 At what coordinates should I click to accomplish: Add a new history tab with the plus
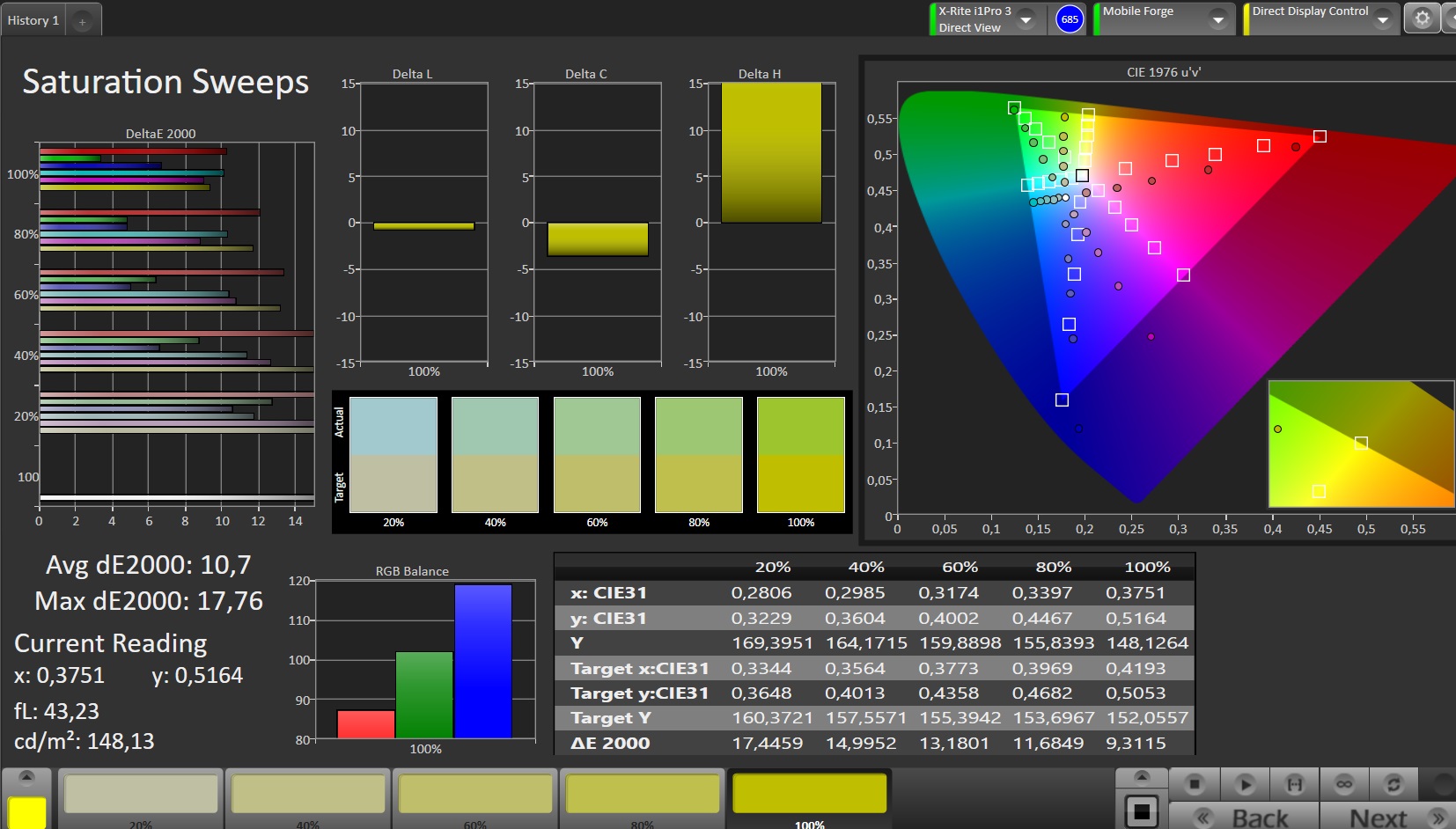click(82, 21)
